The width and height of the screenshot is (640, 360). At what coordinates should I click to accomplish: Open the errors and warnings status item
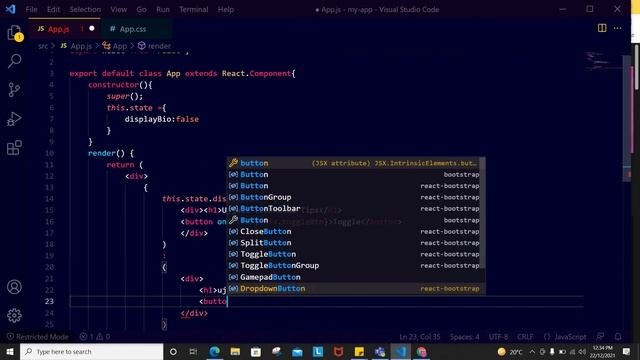(95, 337)
